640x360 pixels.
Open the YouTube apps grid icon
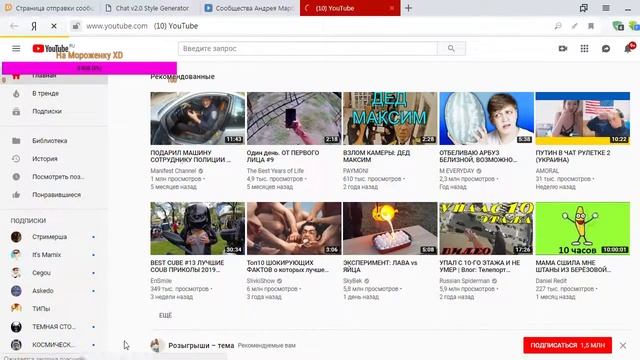click(x=584, y=49)
